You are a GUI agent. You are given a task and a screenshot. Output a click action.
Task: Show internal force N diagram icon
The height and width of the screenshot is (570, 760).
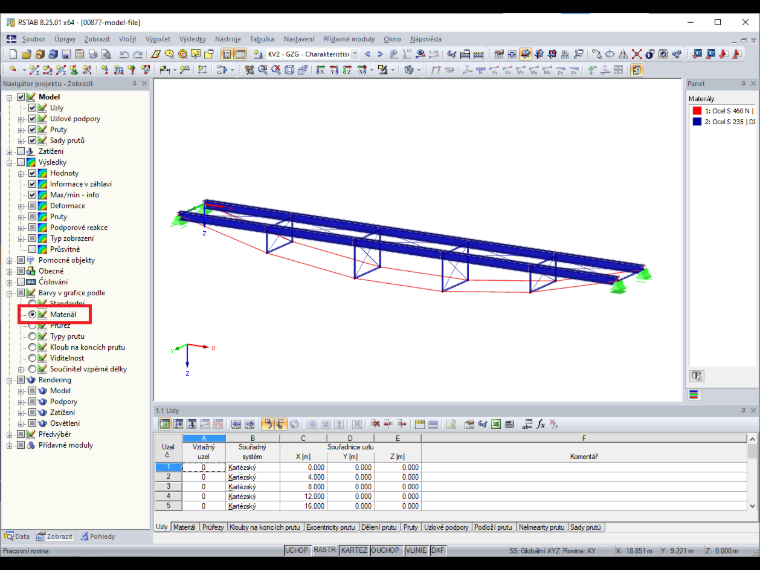481,70
